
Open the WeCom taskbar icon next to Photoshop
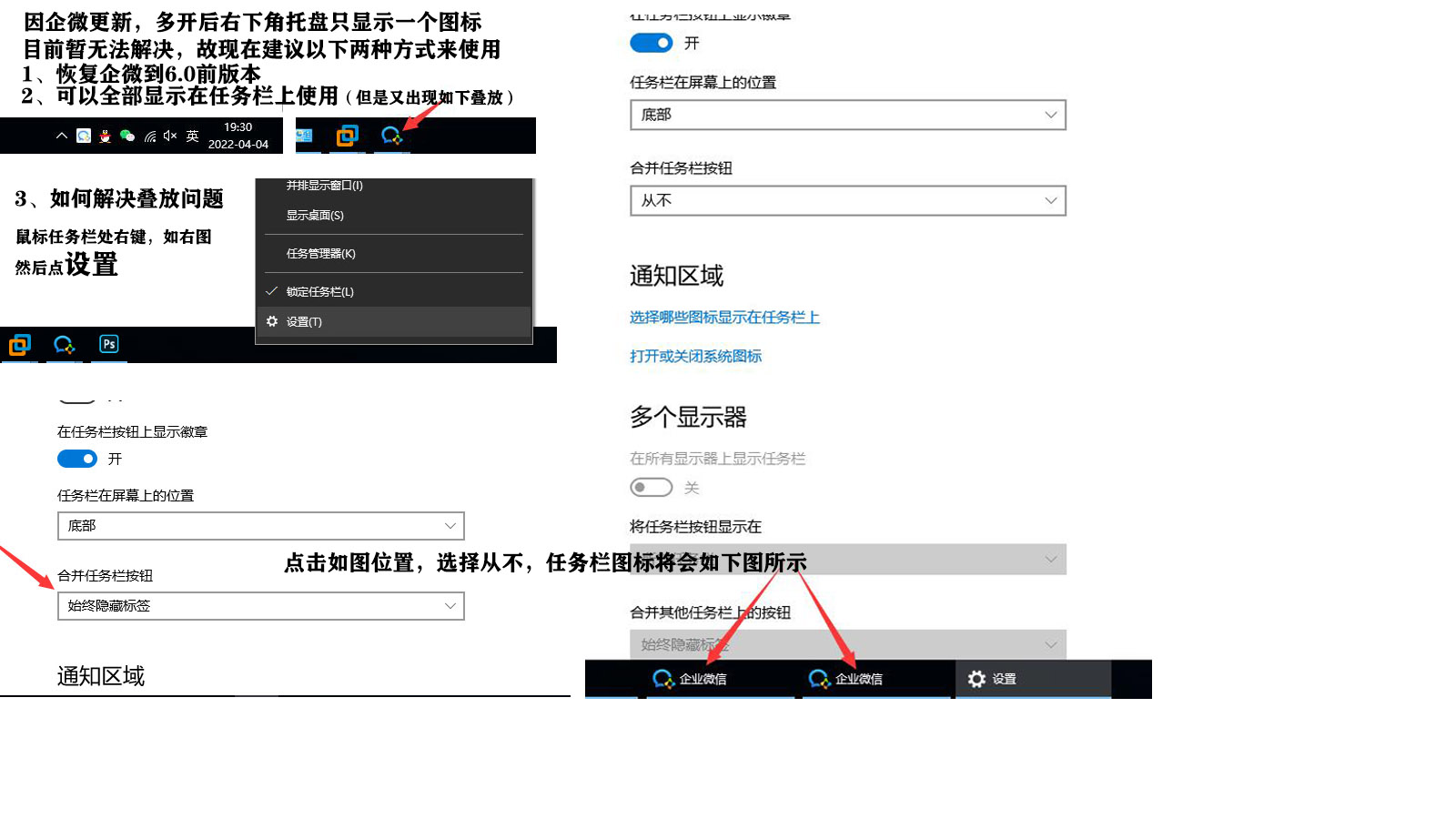pyautogui.click(x=64, y=345)
